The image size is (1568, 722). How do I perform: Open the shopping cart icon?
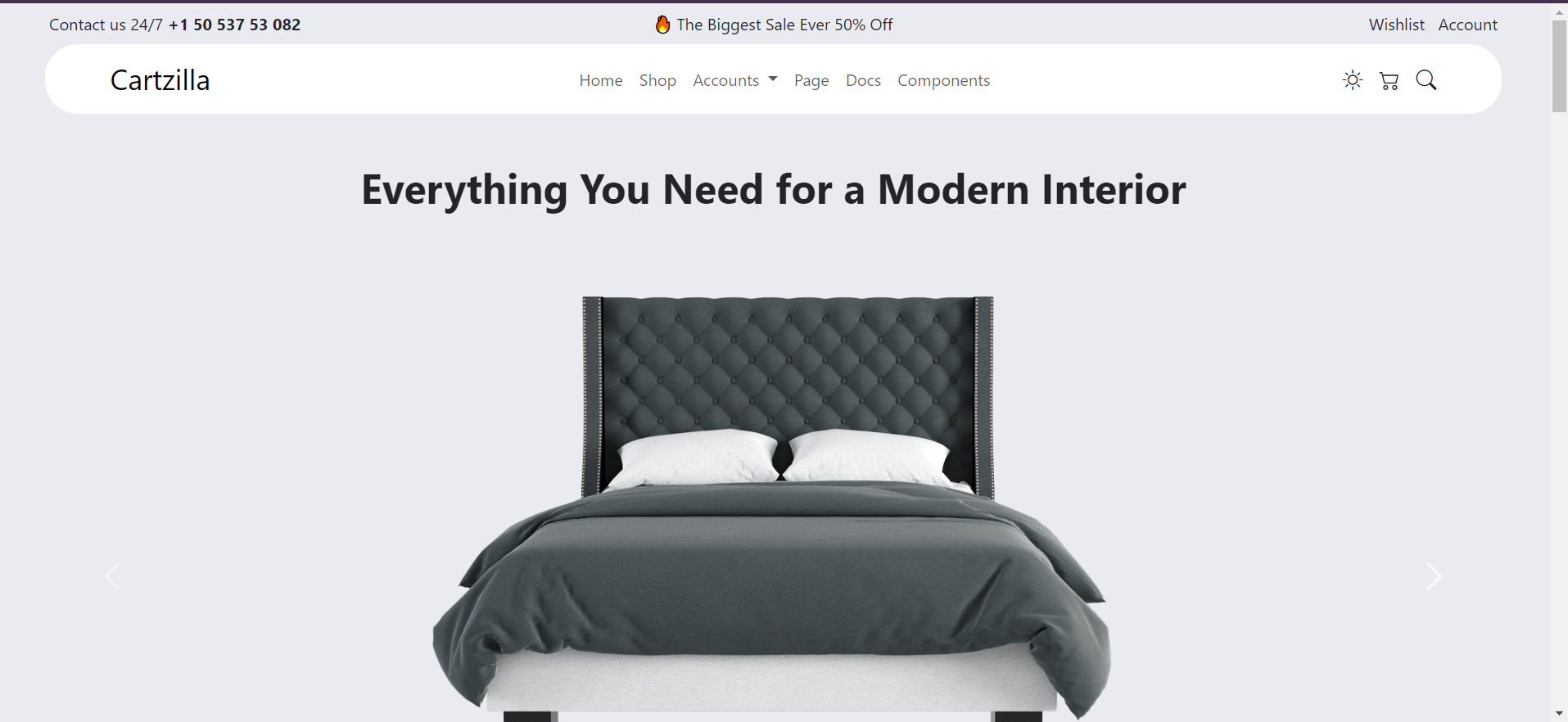pyautogui.click(x=1390, y=80)
